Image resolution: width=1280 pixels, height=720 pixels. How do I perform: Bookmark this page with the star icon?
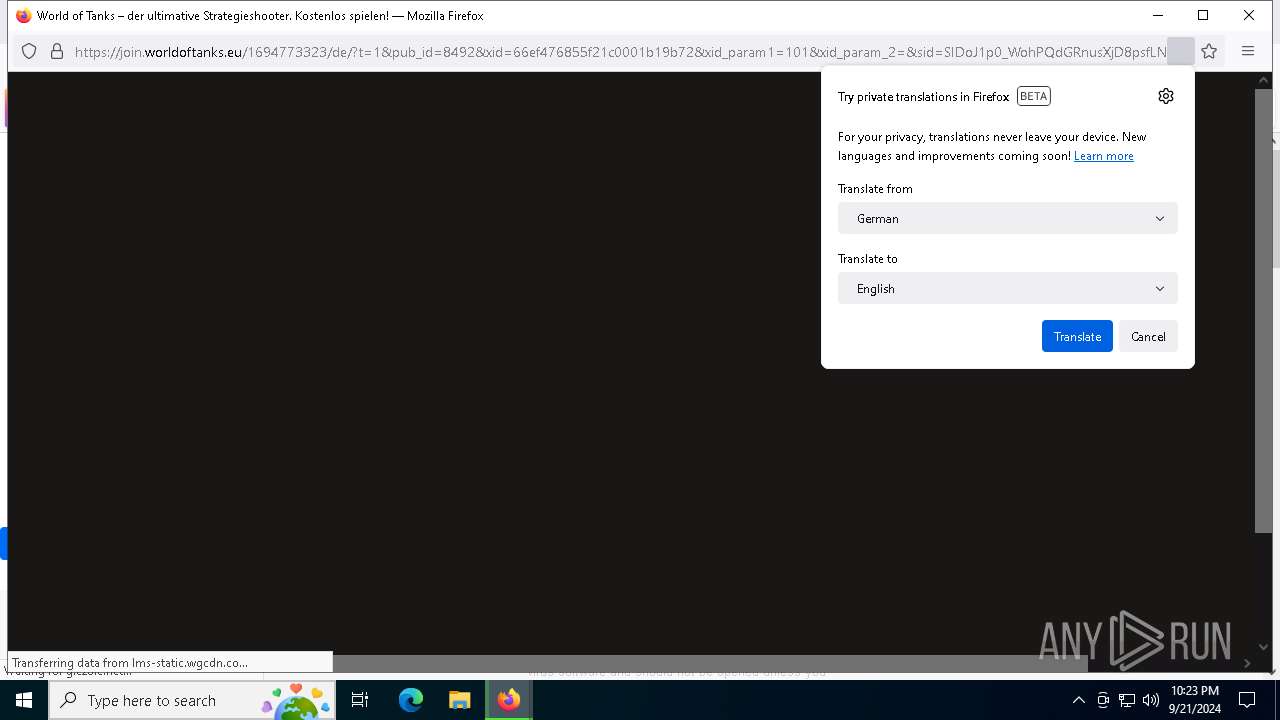coord(1209,51)
